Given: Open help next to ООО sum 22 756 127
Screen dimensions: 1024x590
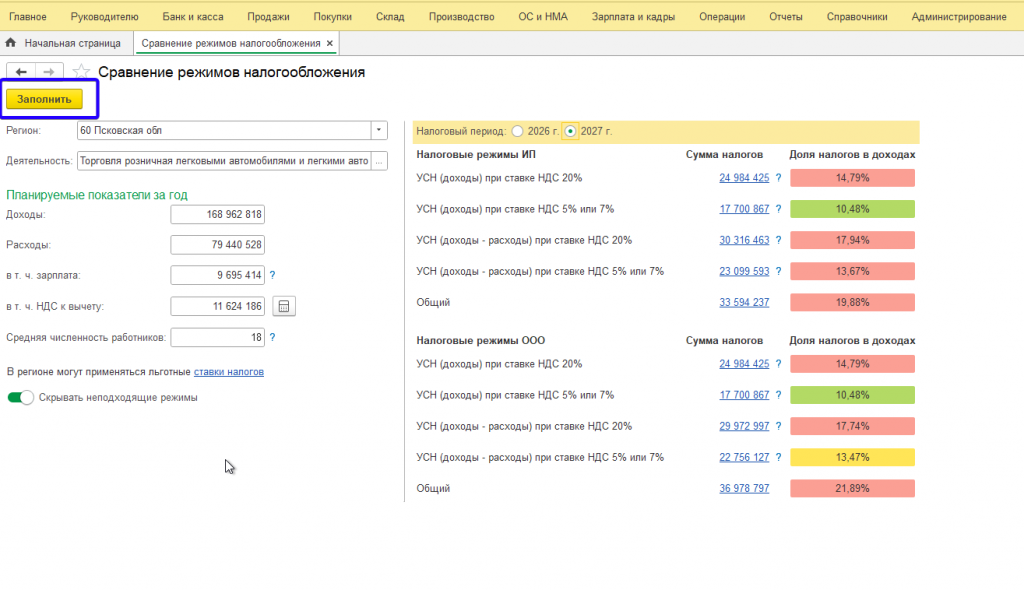Looking at the screenshot, I should [x=778, y=457].
